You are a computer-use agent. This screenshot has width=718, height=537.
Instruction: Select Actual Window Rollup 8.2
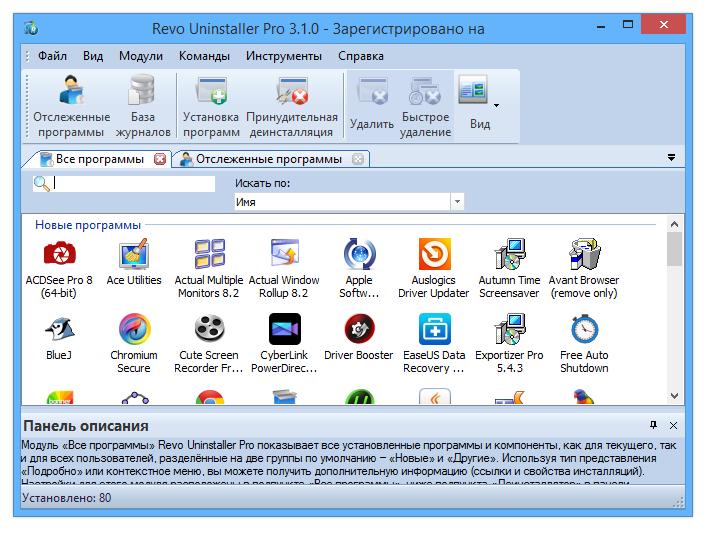click(284, 268)
